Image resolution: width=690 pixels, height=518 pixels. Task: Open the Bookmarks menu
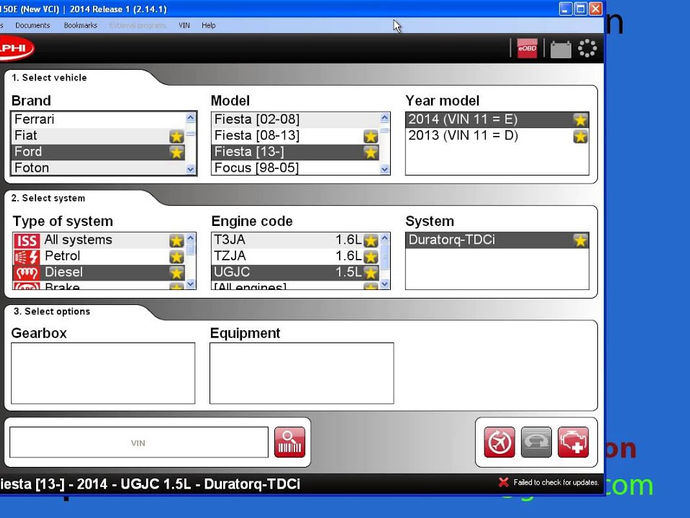tap(81, 26)
